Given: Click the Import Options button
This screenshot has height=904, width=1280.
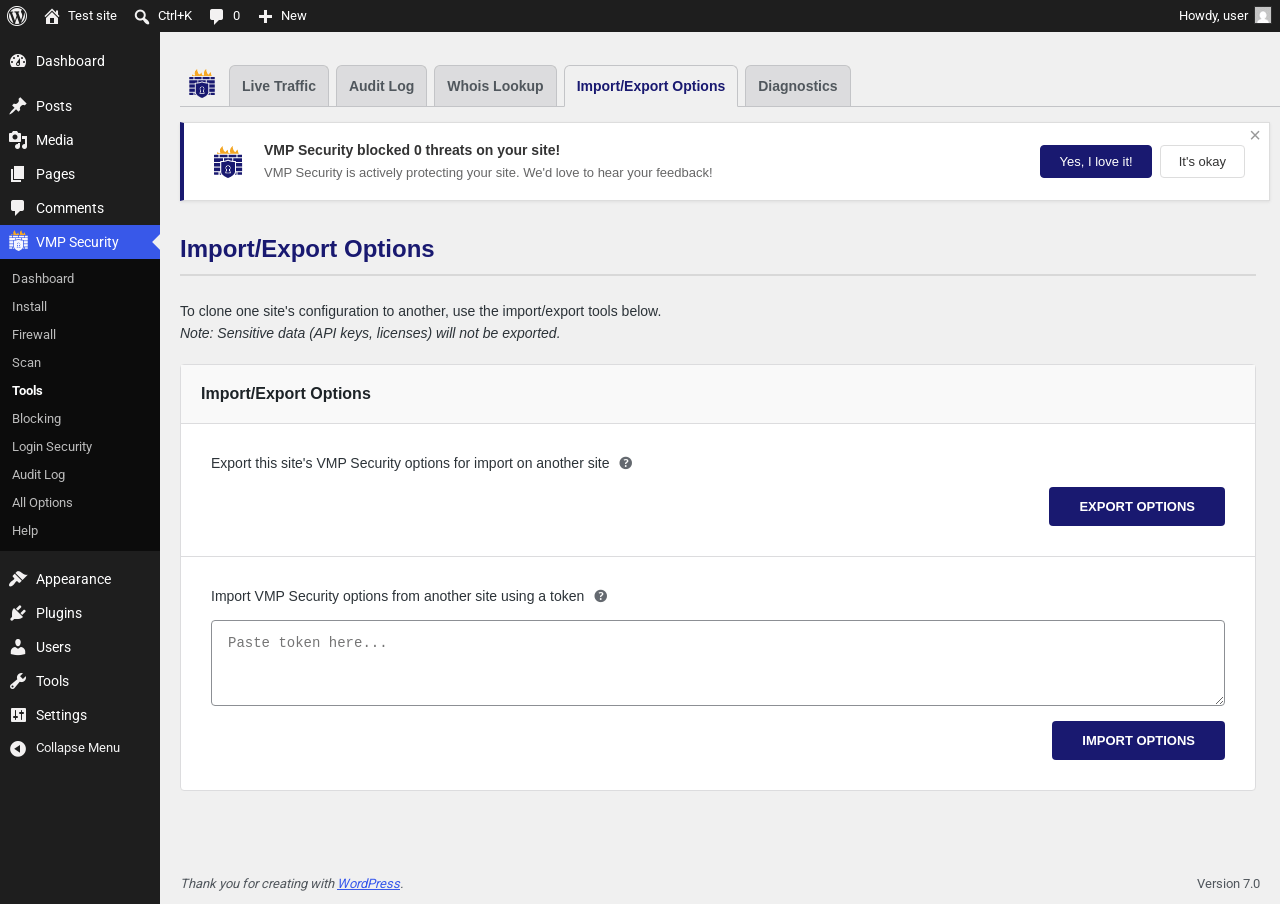Looking at the screenshot, I should pyautogui.click(x=1138, y=740).
